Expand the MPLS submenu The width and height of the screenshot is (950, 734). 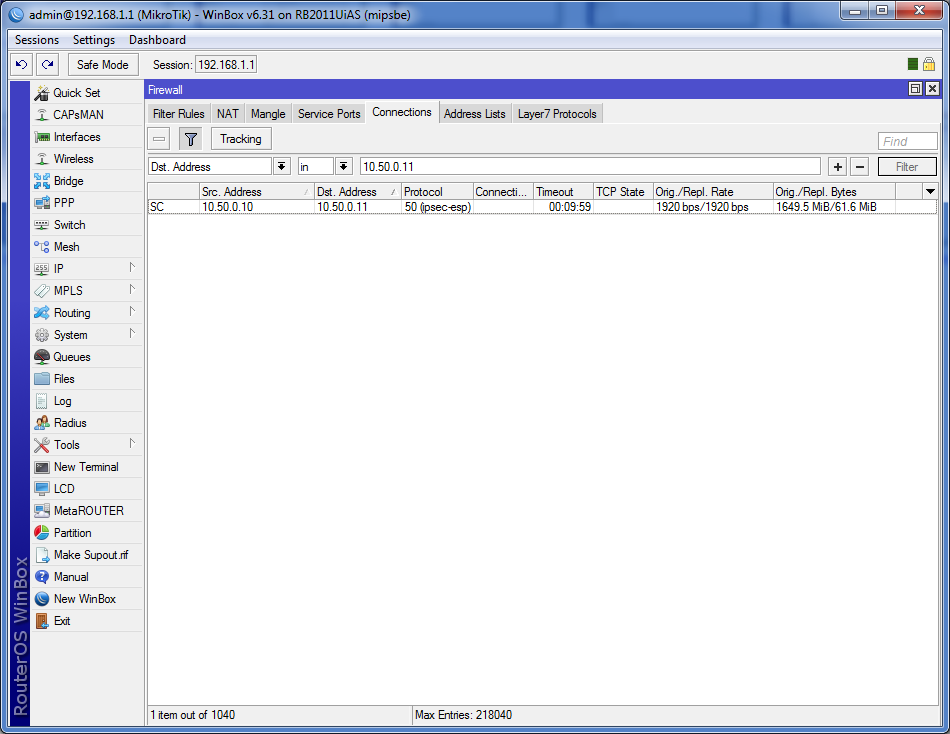click(87, 291)
